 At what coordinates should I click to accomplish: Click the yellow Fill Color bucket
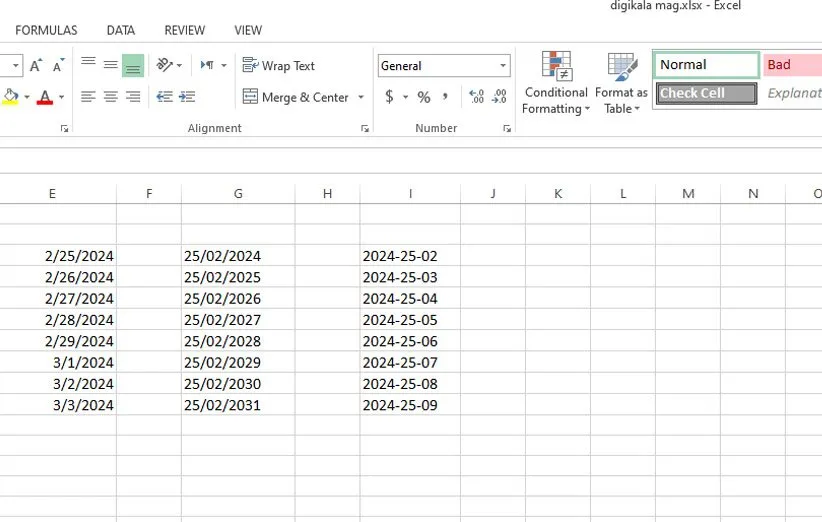point(11,97)
